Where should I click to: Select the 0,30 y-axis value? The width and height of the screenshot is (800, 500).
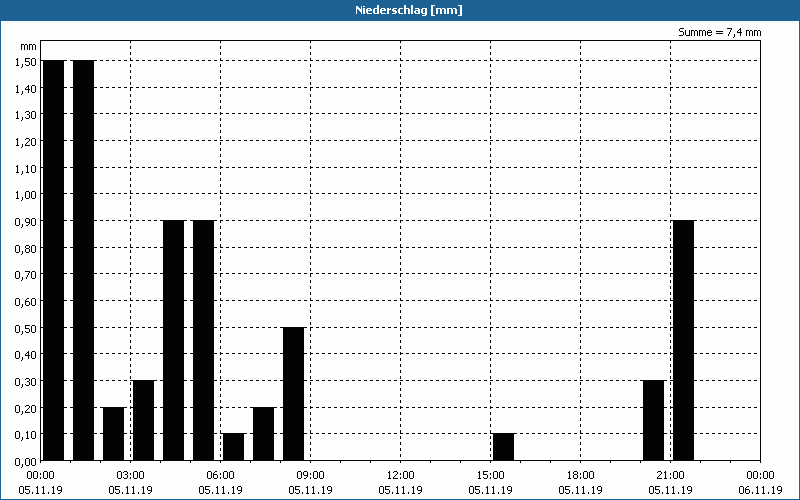point(26,382)
